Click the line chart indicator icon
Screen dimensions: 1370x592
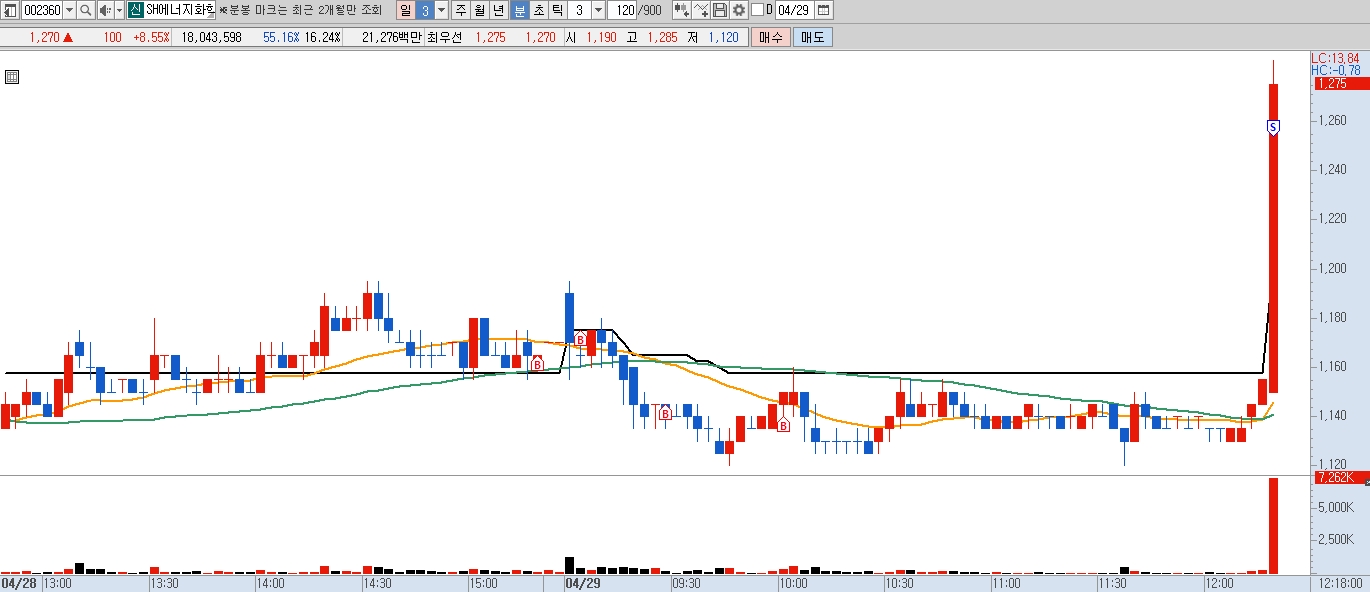(701, 10)
